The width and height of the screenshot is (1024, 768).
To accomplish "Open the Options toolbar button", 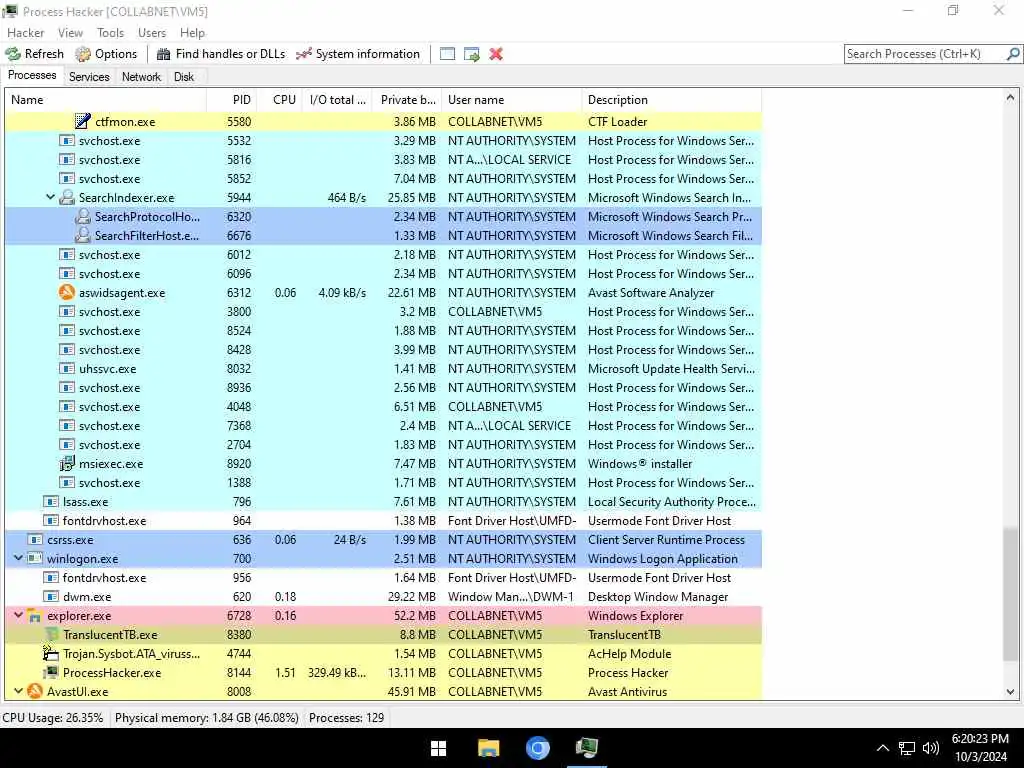I will [106, 54].
